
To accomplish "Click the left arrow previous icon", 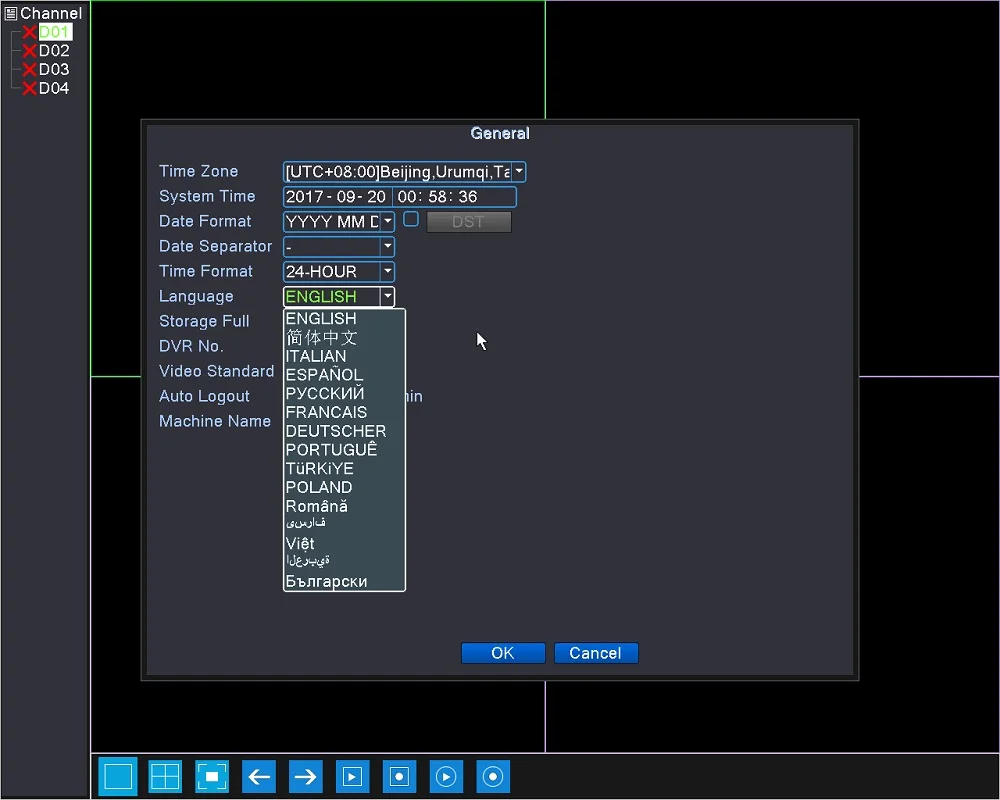I will [x=259, y=776].
